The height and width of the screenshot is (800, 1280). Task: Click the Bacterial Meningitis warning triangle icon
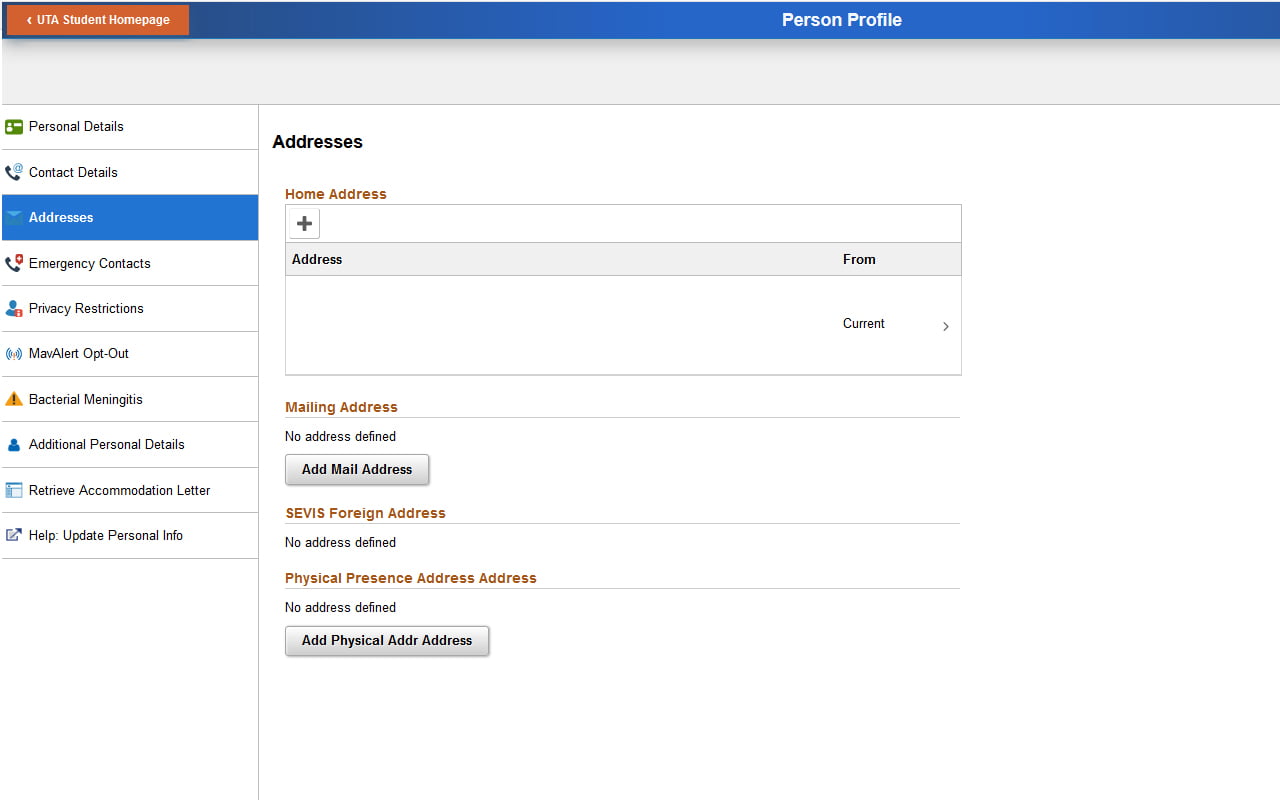(14, 399)
